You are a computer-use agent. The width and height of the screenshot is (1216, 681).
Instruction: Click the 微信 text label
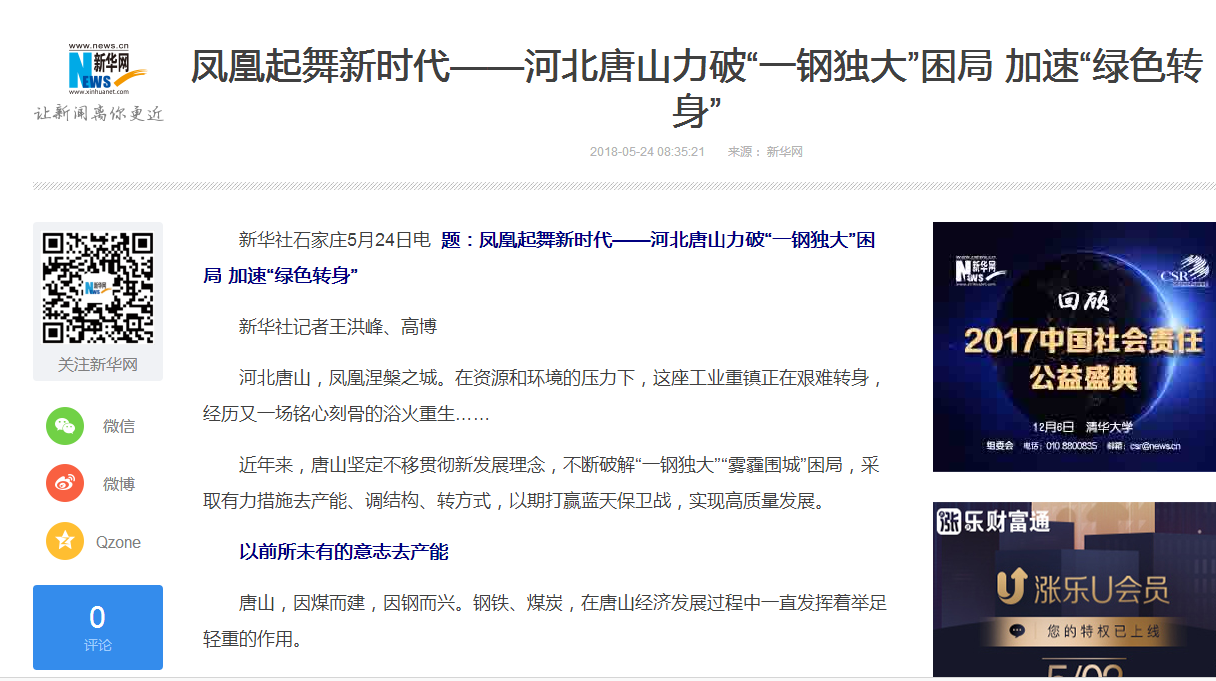(119, 426)
